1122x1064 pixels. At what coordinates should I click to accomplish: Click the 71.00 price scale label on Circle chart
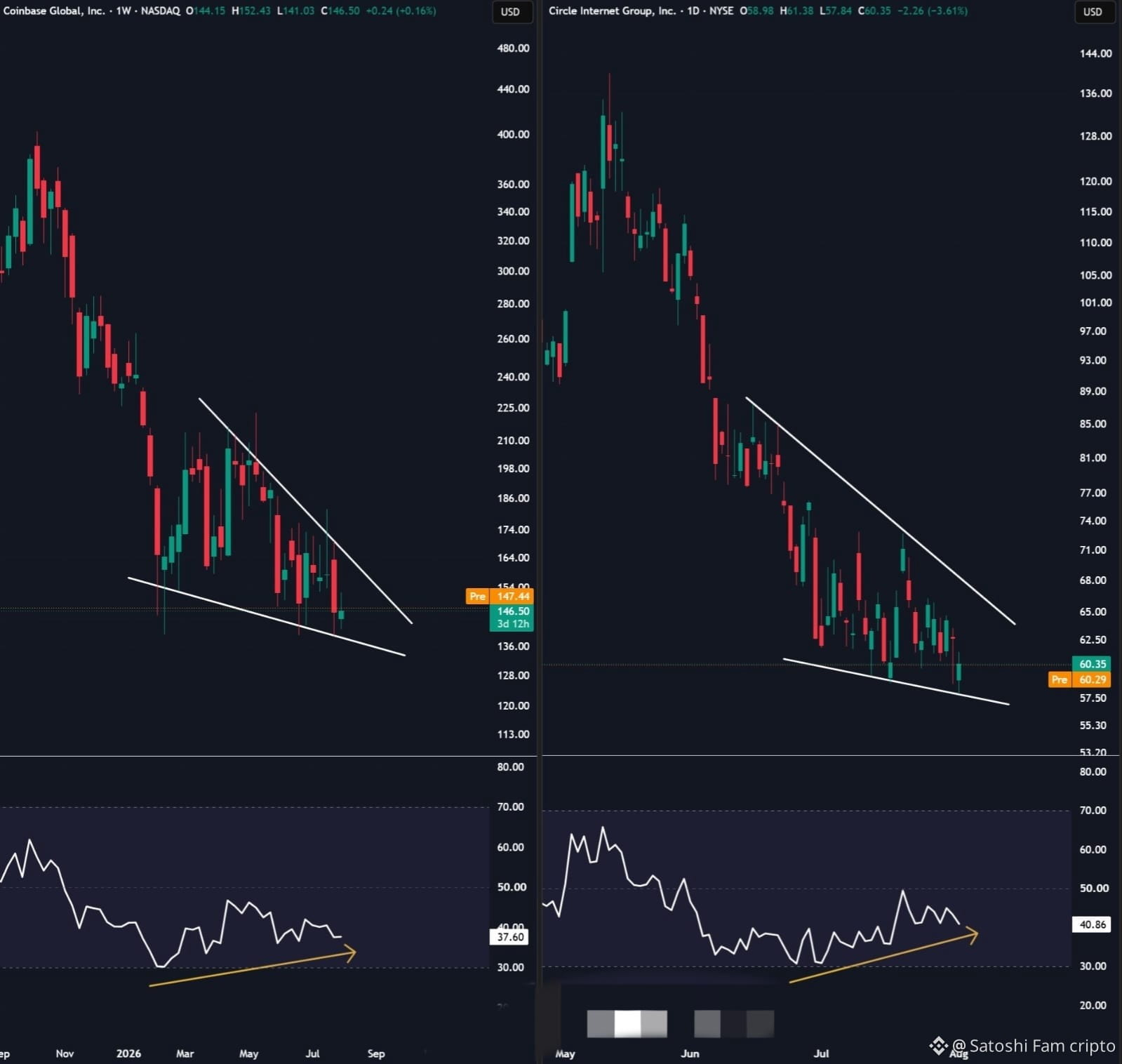point(1093,550)
